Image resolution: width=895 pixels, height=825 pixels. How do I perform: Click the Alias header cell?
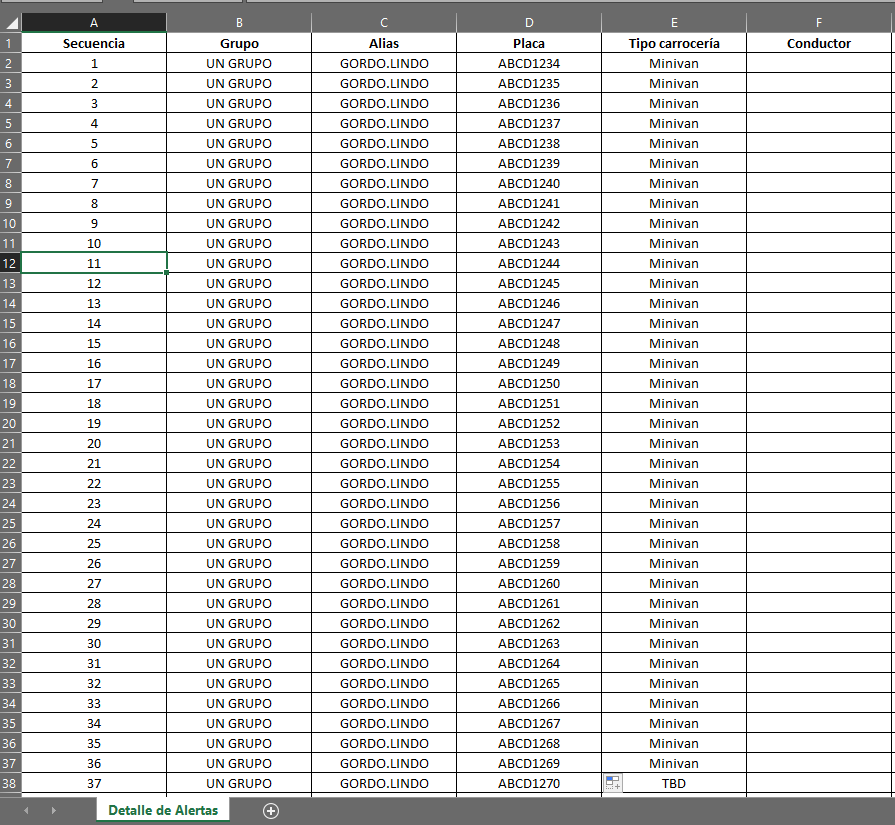tap(384, 43)
